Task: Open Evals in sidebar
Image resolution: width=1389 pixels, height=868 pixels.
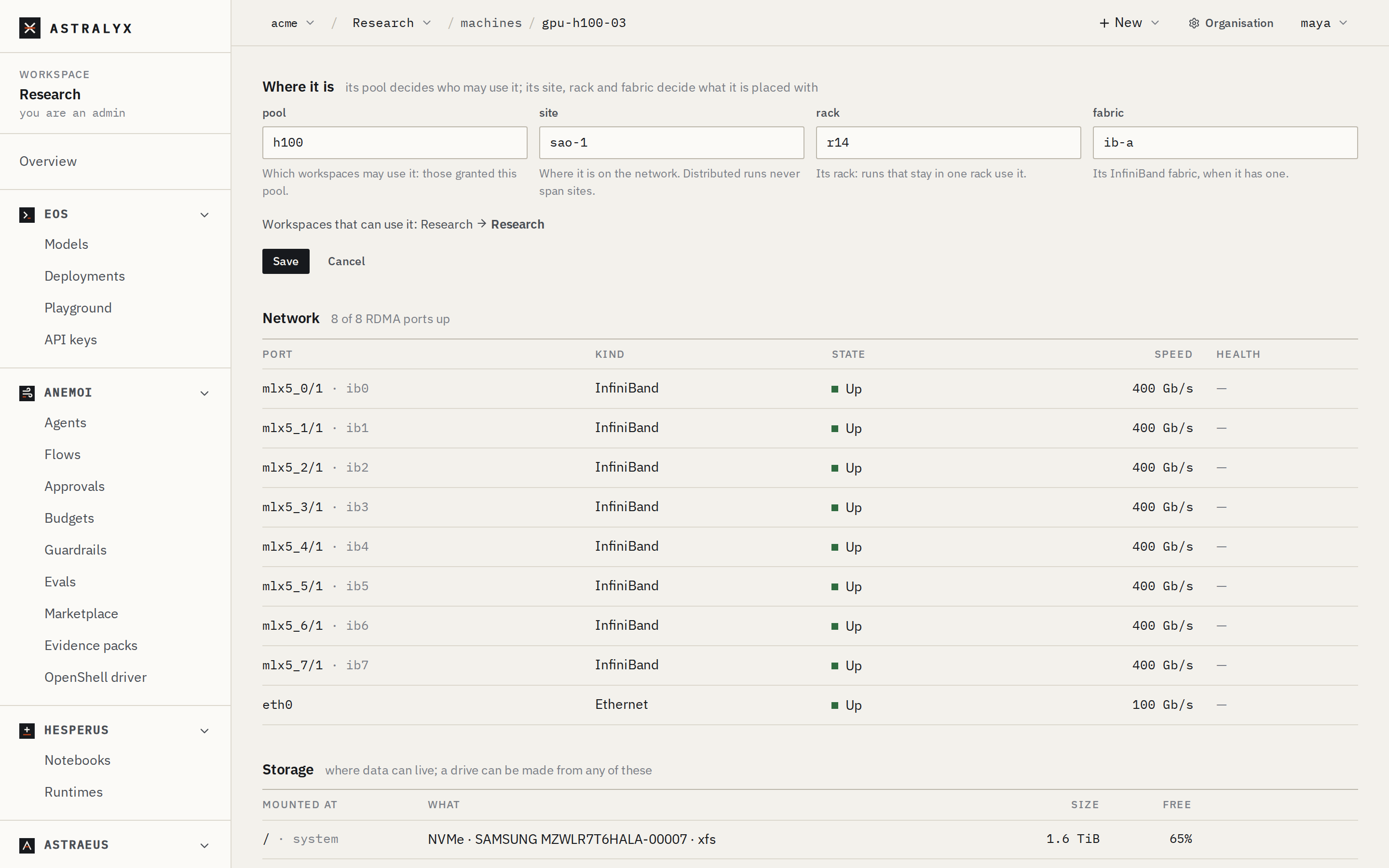Action: 60,582
